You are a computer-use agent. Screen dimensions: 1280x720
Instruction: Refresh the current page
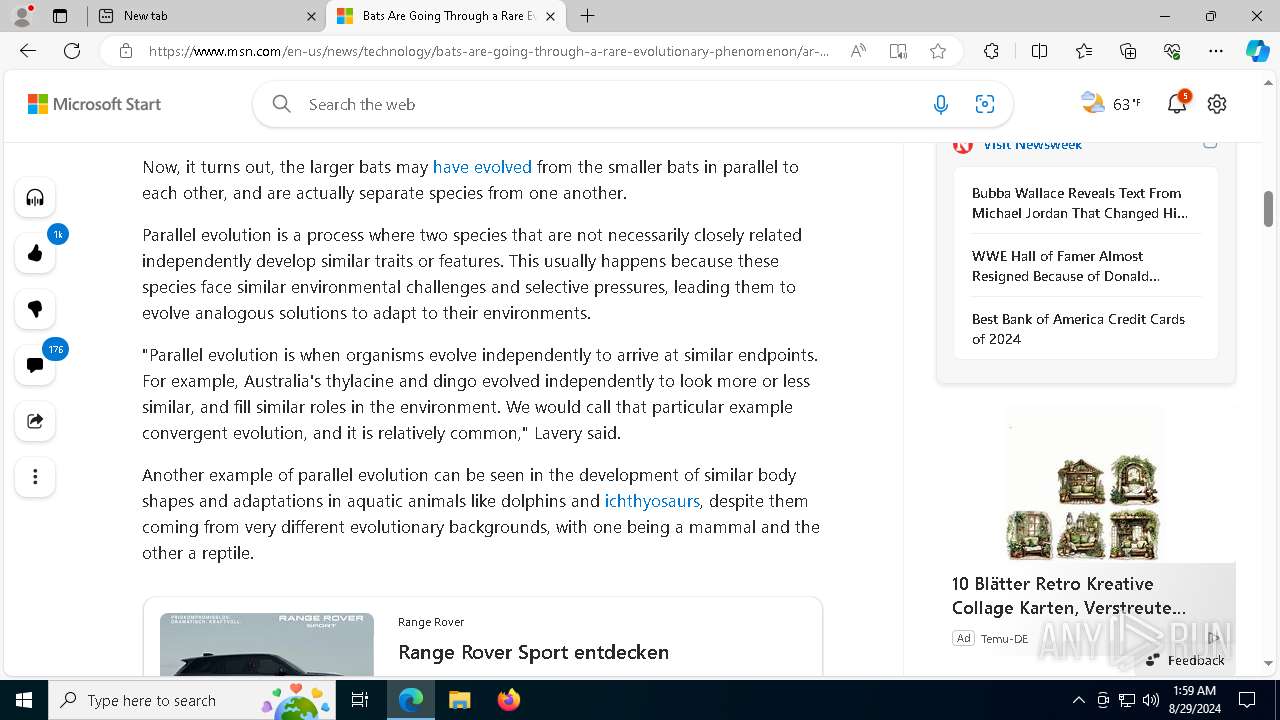pos(72,51)
